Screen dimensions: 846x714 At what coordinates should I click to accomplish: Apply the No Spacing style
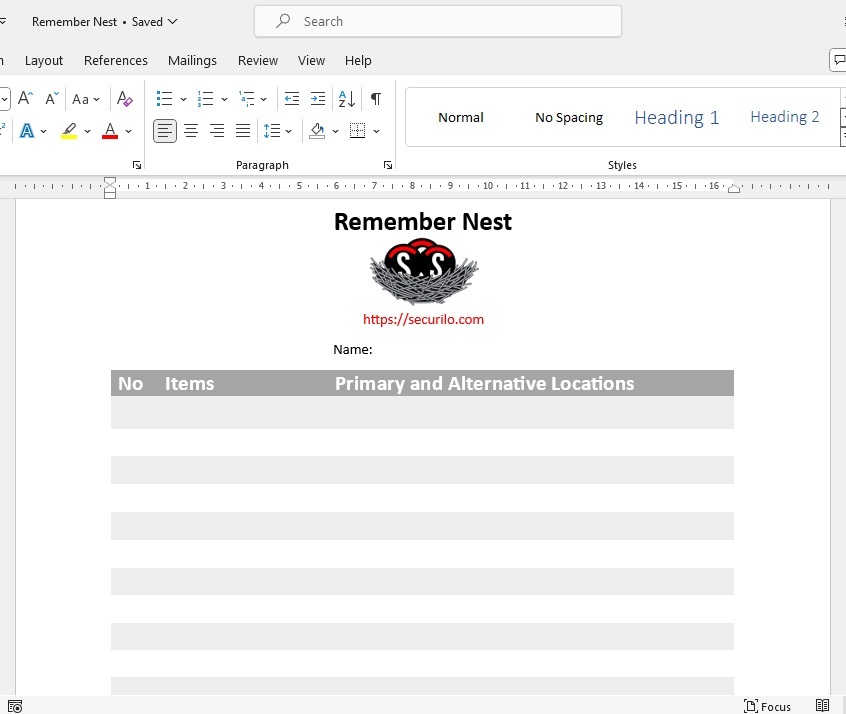pyautogui.click(x=569, y=117)
